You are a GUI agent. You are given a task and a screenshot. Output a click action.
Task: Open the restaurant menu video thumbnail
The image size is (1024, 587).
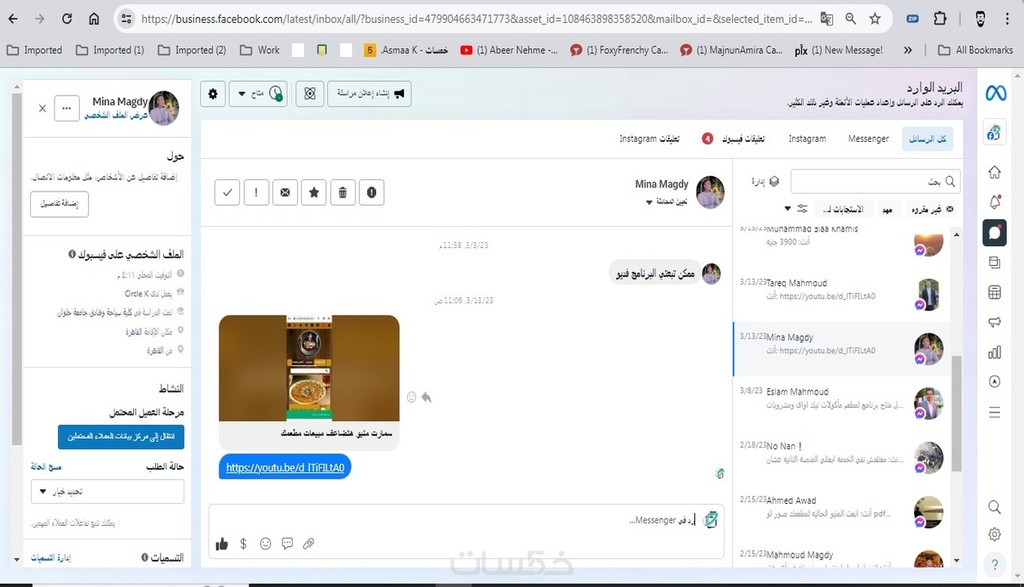click(309, 368)
